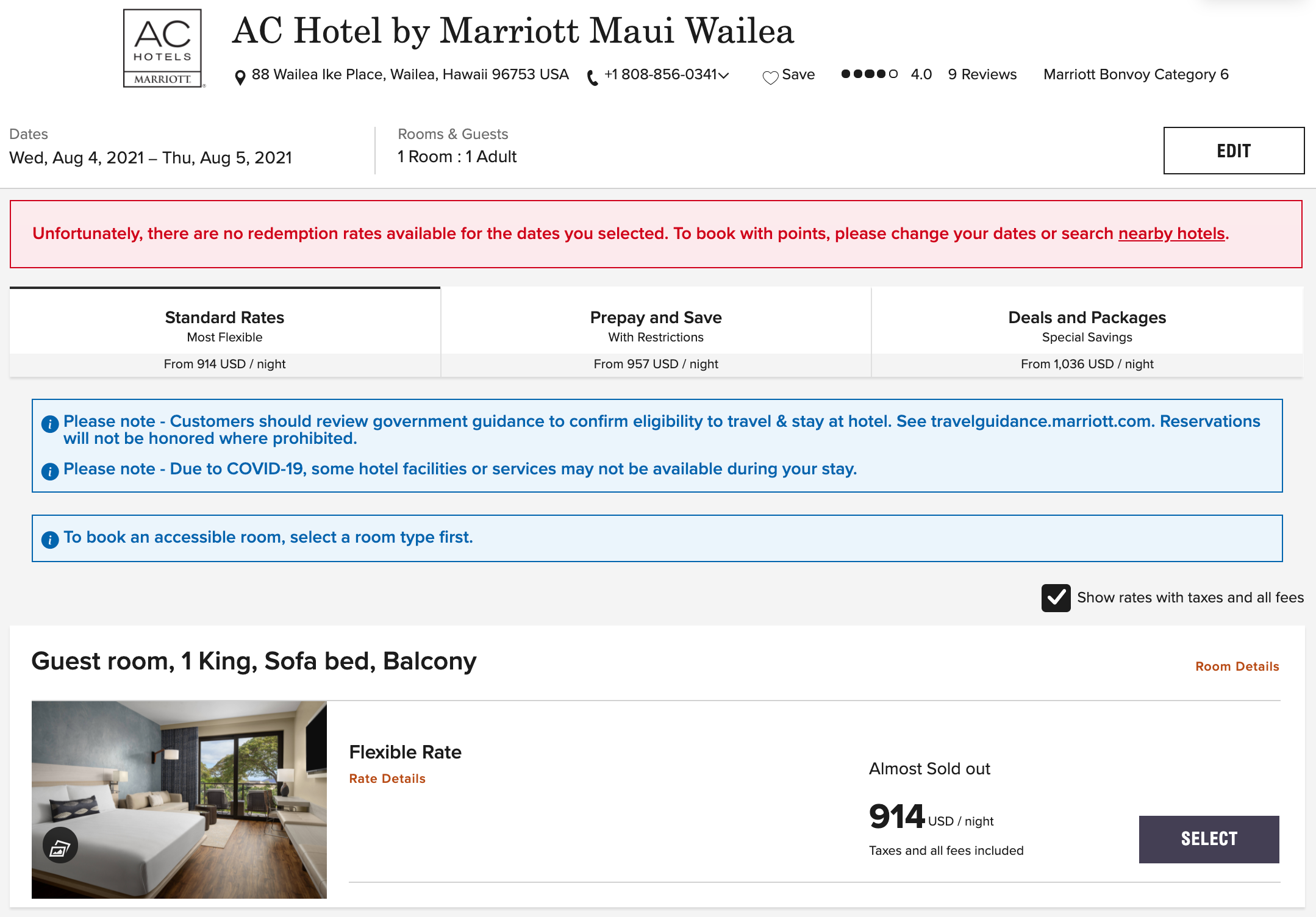Switch to the Prepay and Save tab
Viewport: 1316px width, 917px height.
tap(656, 332)
